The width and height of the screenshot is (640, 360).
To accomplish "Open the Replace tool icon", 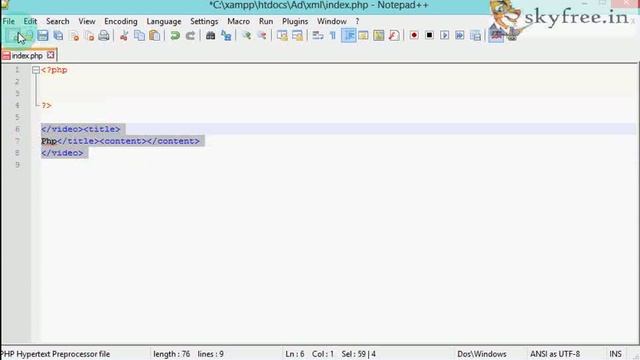I will (226, 36).
